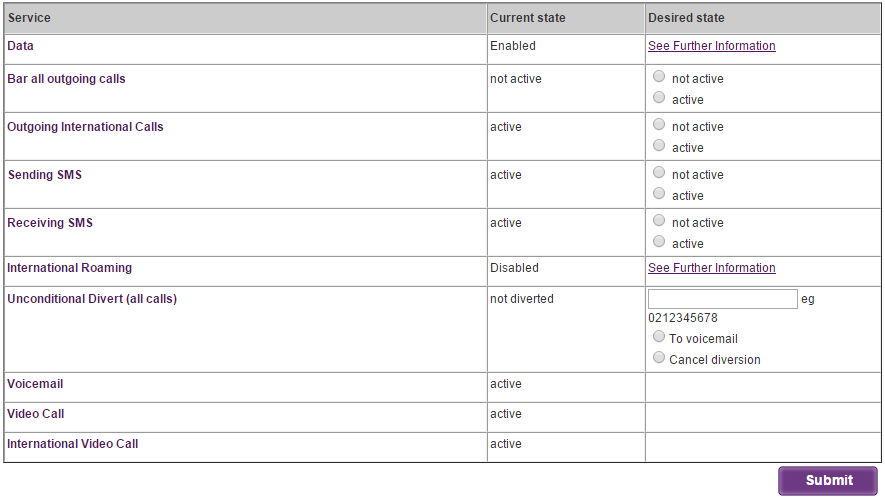The width and height of the screenshot is (885, 501).
Task: Focus the Unconditional Divert number field
Action: [722, 299]
